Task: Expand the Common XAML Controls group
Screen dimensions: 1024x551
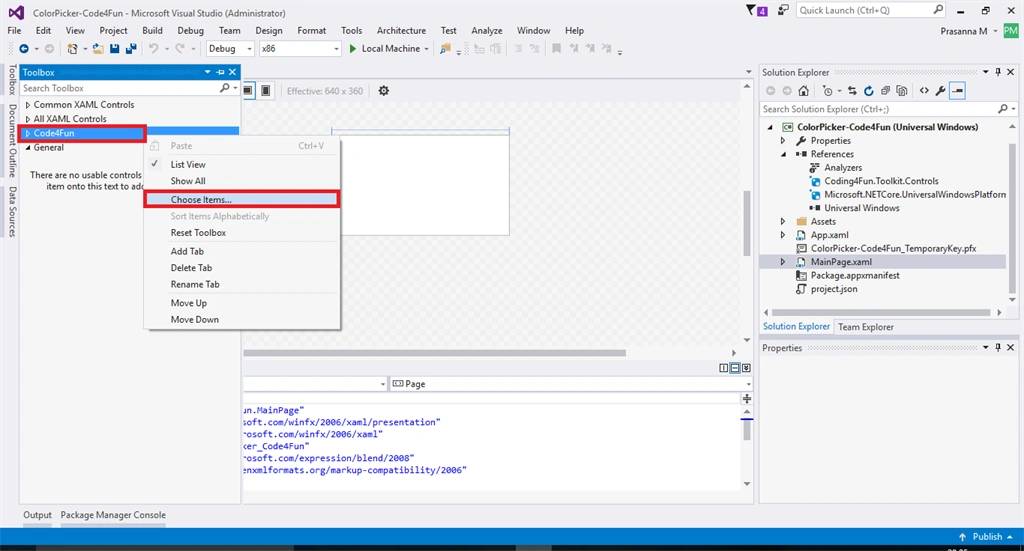Action: click(x=28, y=104)
